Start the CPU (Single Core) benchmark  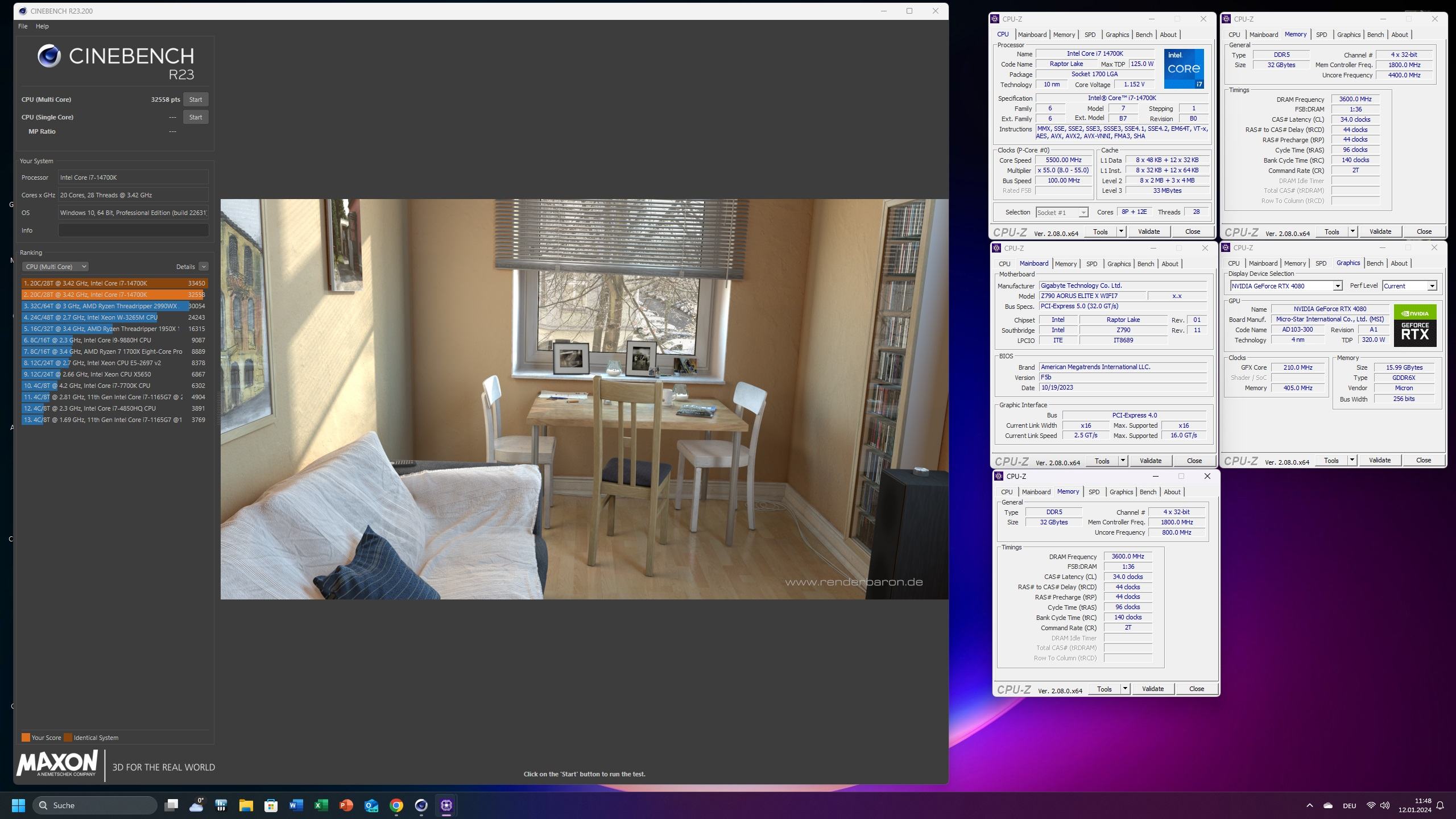coord(196,117)
